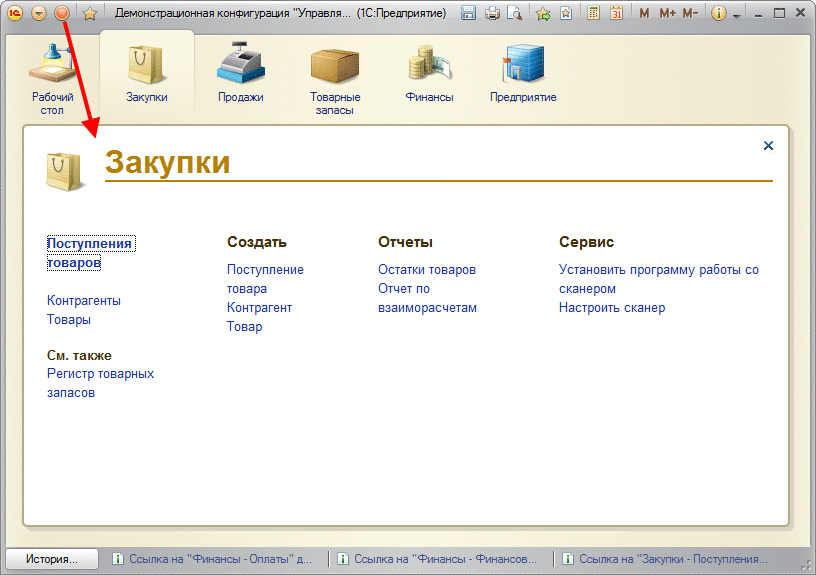
Task: Close the Закупки panel with X
Action: [x=768, y=146]
